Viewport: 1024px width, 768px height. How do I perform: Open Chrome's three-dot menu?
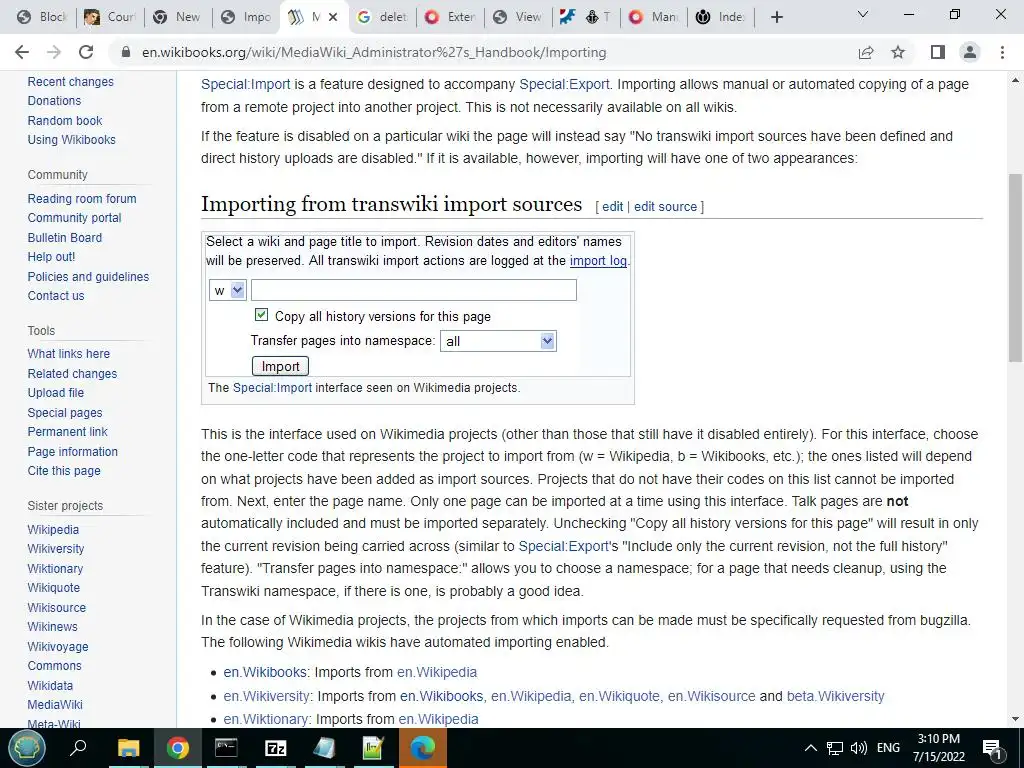pyautogui.click(x=1002, y=52)
